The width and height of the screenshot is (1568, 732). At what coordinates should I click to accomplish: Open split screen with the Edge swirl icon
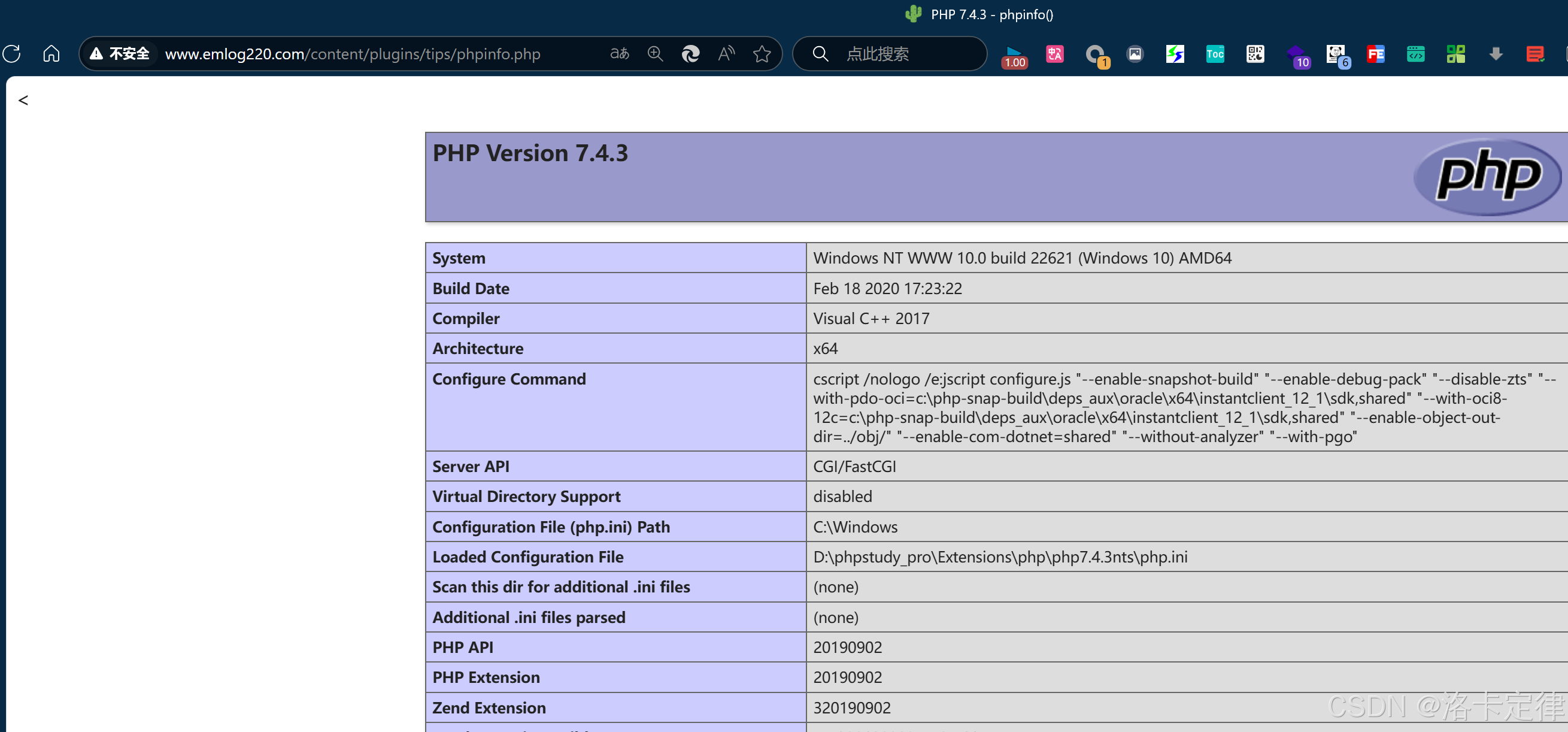click(690, 53)
